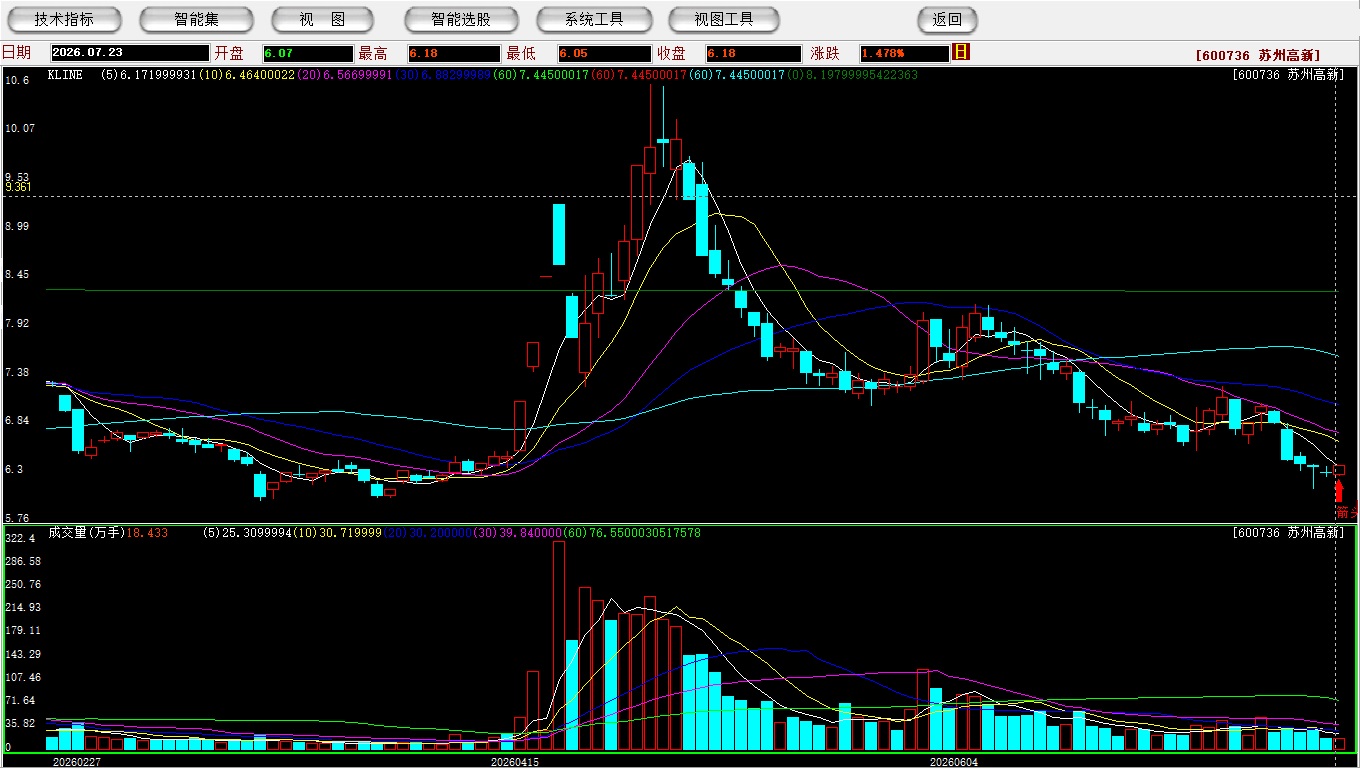Click the 20260415 date label on axis
1360x768 pixels.
pyautogui.click(x=515, y=762)
